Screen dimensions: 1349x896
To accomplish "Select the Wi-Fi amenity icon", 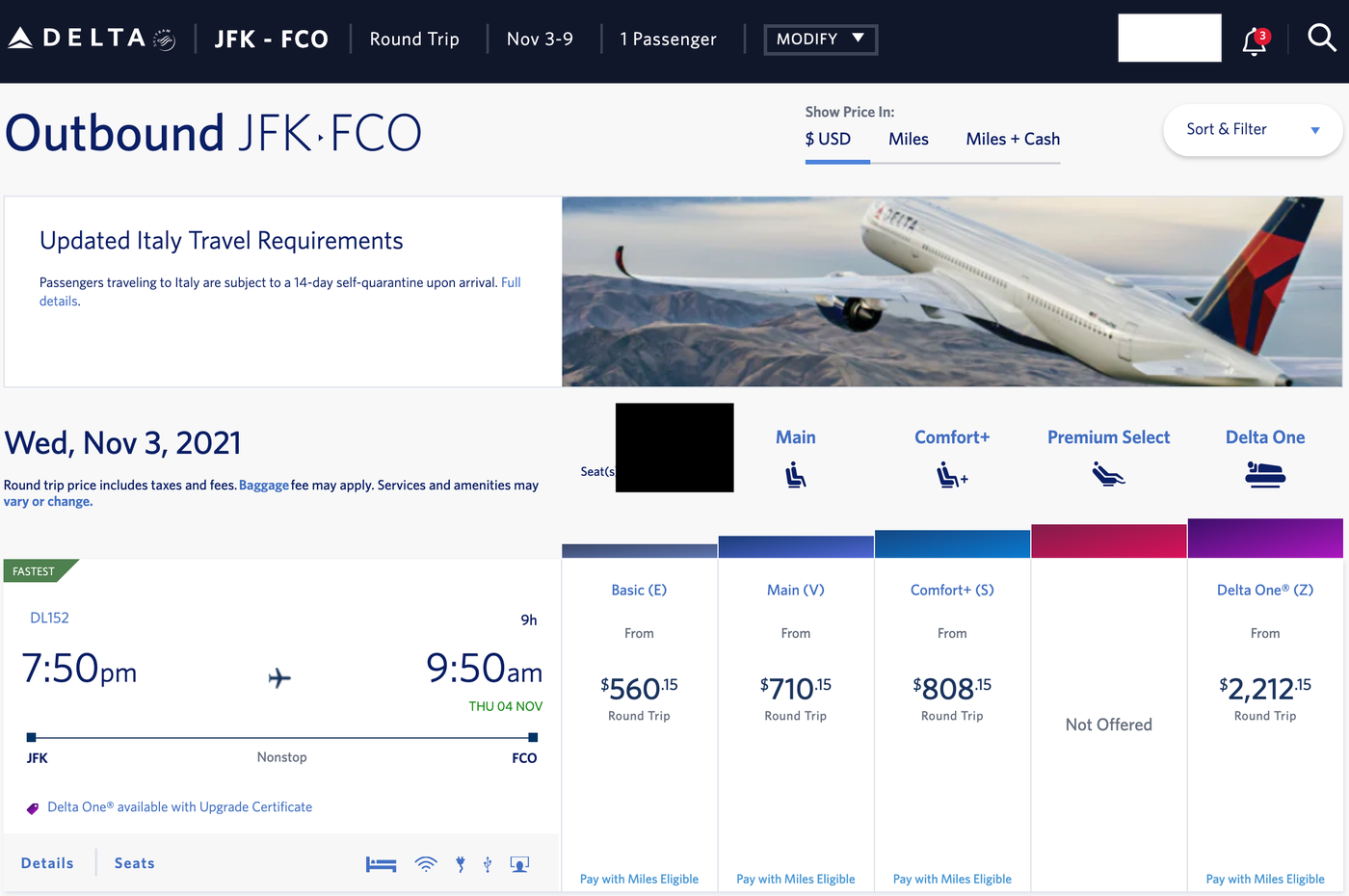I will tap(425, 862).
